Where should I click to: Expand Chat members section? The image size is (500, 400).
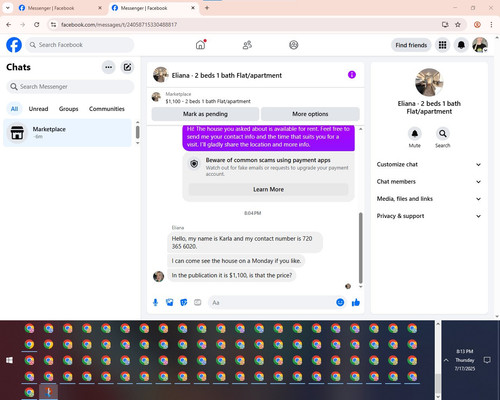[x=429, y=182]
